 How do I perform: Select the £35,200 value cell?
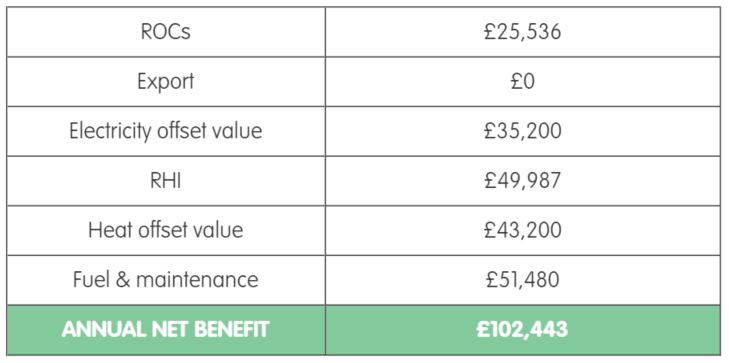pos(522,131)
